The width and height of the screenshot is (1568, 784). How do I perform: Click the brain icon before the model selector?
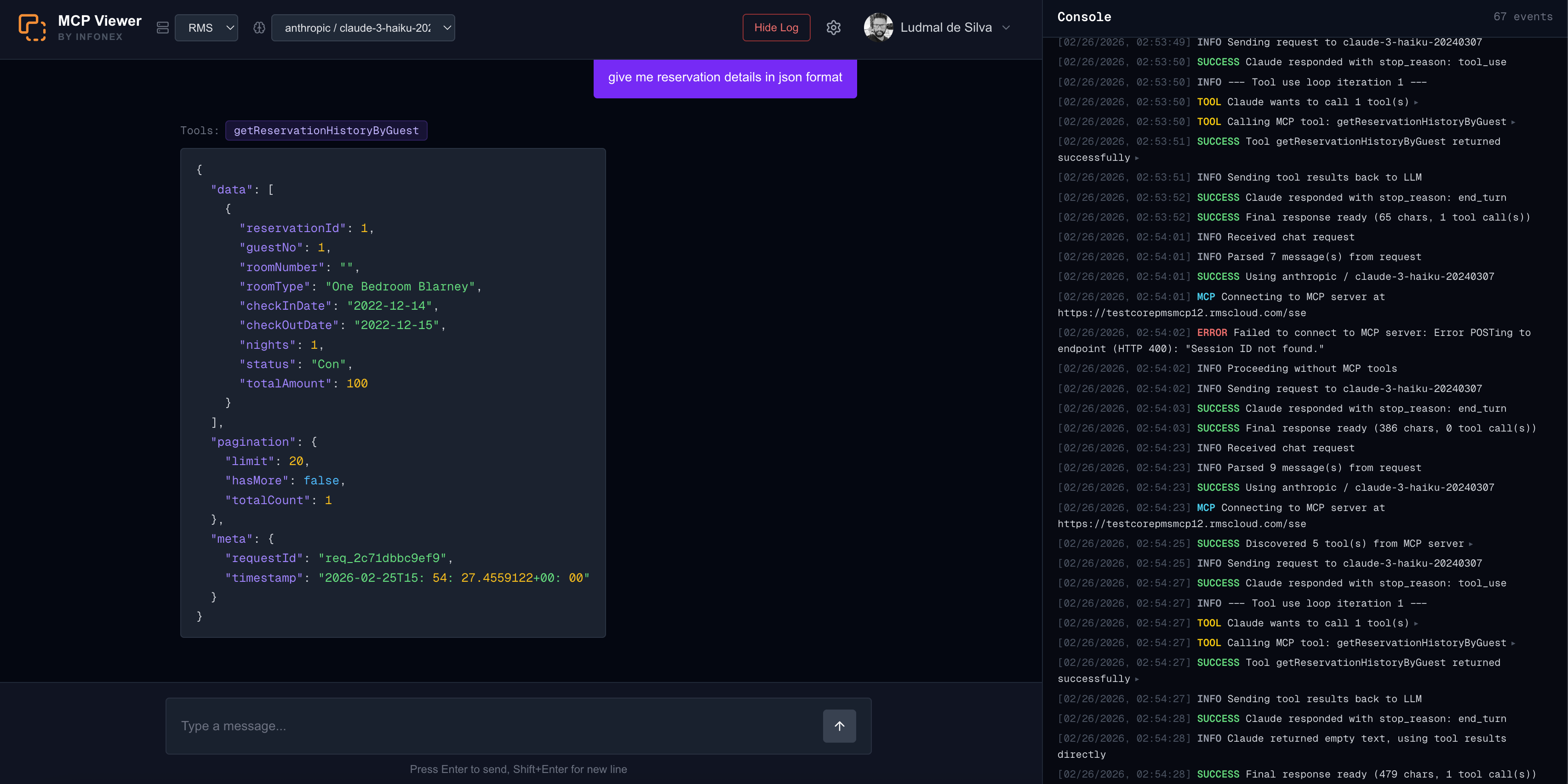258,28
